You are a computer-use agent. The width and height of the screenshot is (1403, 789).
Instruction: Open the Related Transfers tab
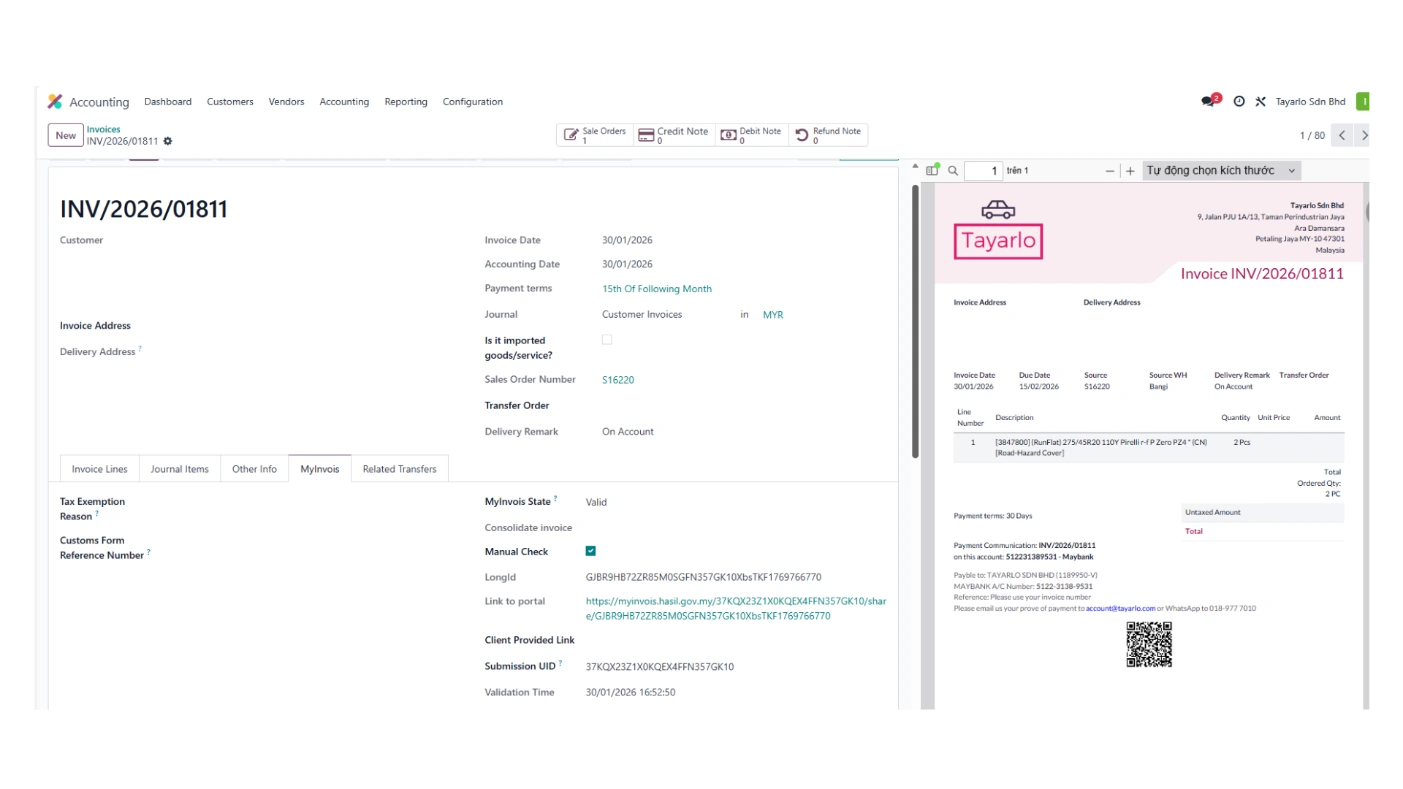pos(399,469)
